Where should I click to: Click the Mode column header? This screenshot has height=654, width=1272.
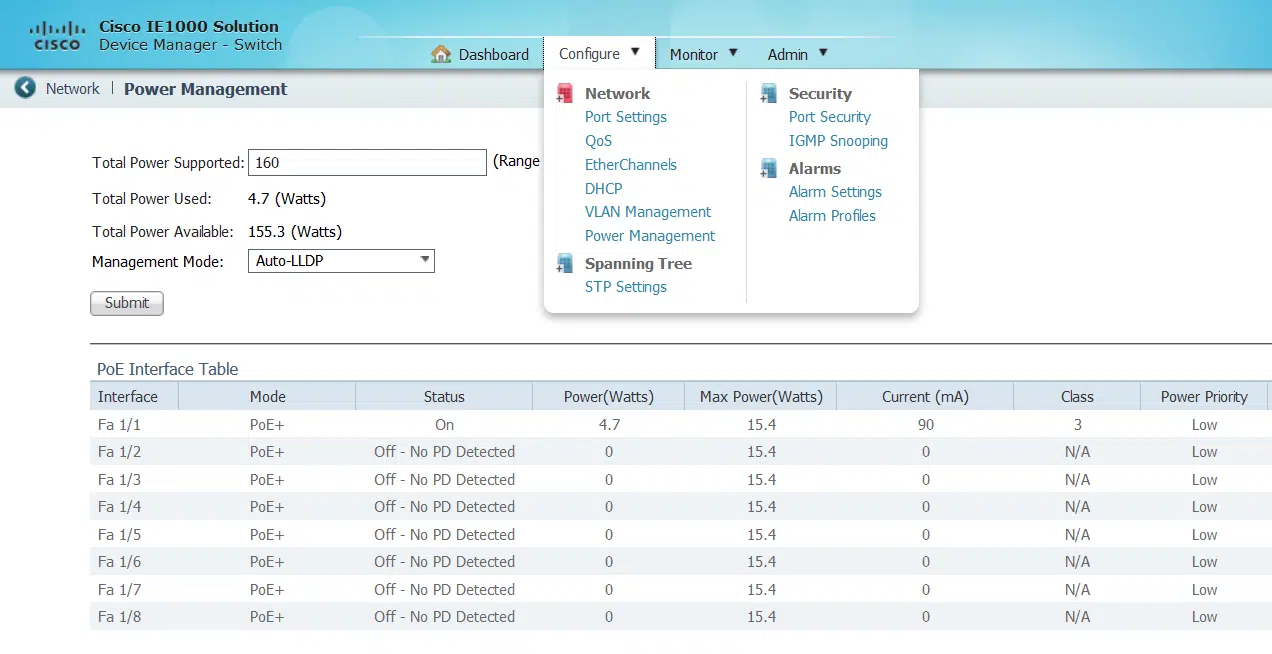pos(267,397)
